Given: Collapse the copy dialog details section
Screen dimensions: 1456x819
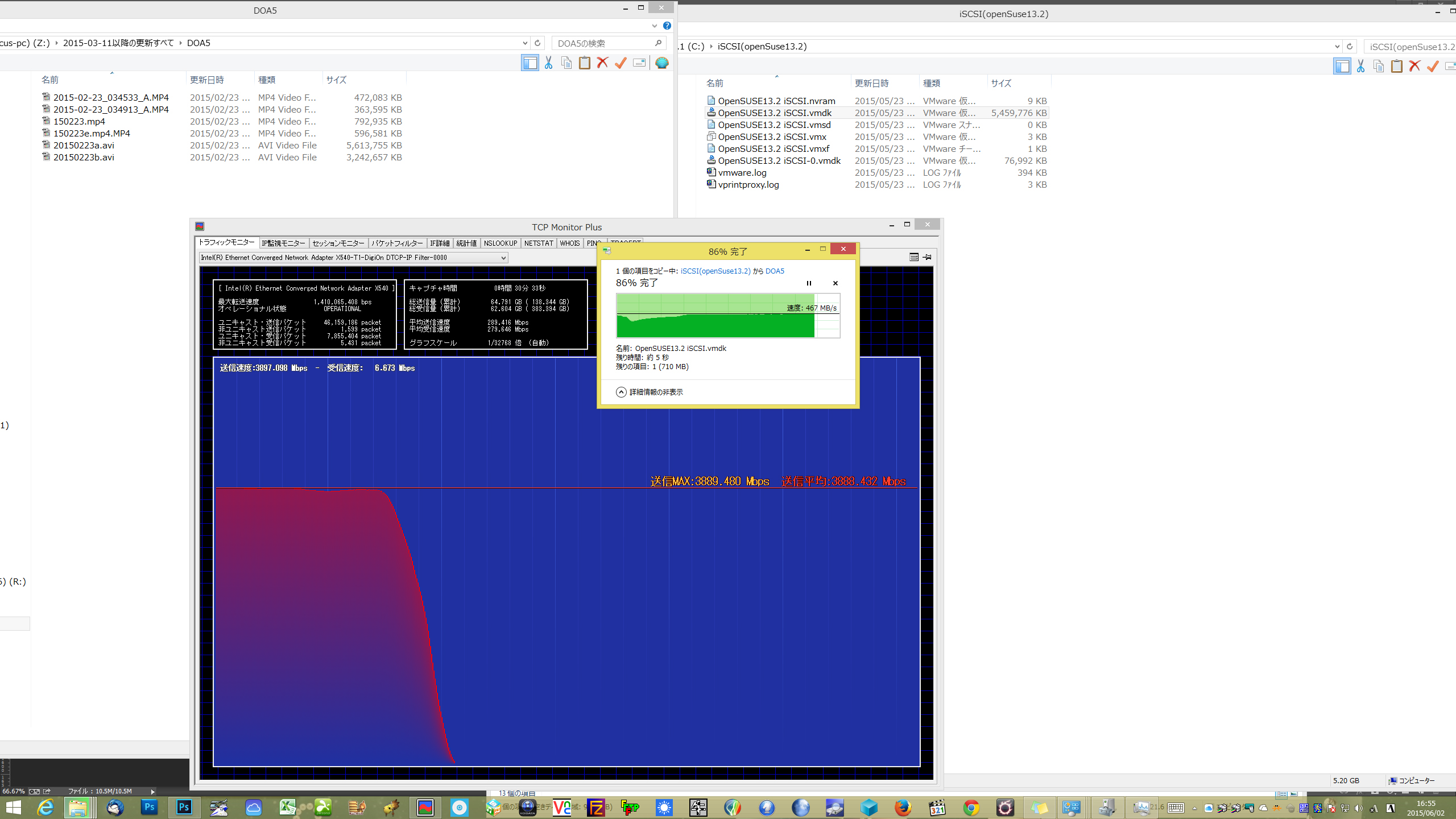Looking at the screenshot, I should (621, 392).
